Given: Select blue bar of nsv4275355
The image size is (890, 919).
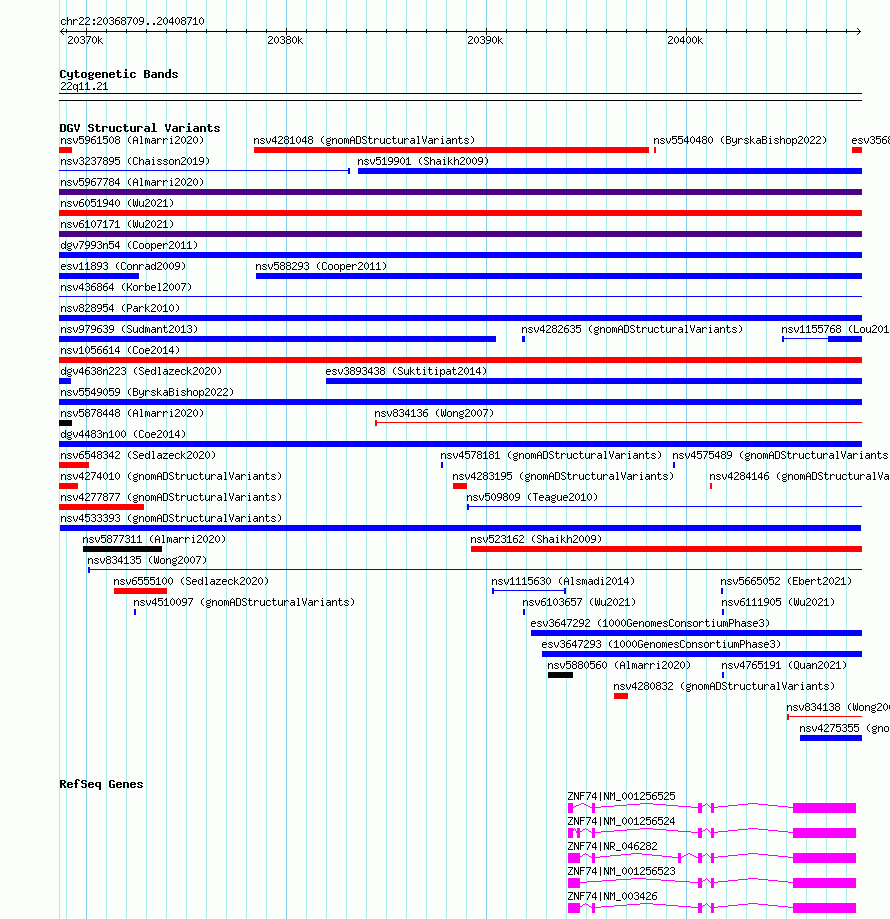Looking at the screenshot, I should click(831, 738).
